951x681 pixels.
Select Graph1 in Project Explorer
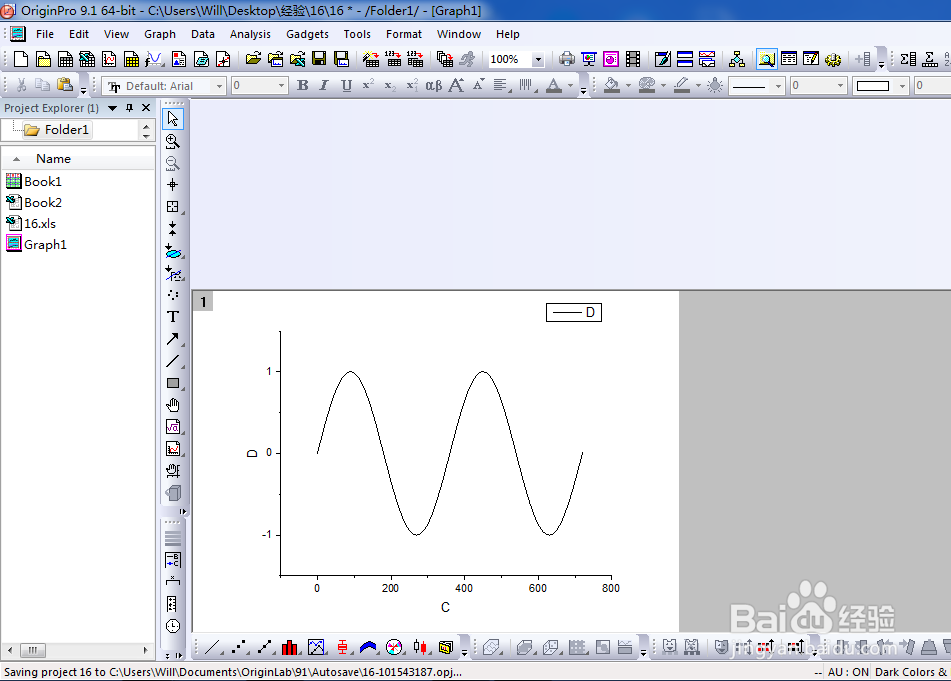point(36,244)
